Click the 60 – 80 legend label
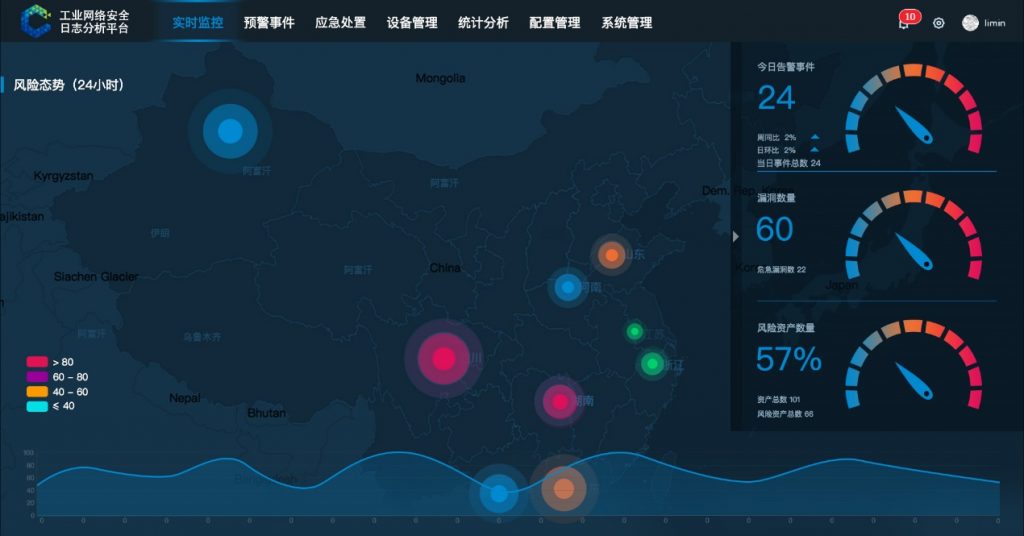 [71, 377]
